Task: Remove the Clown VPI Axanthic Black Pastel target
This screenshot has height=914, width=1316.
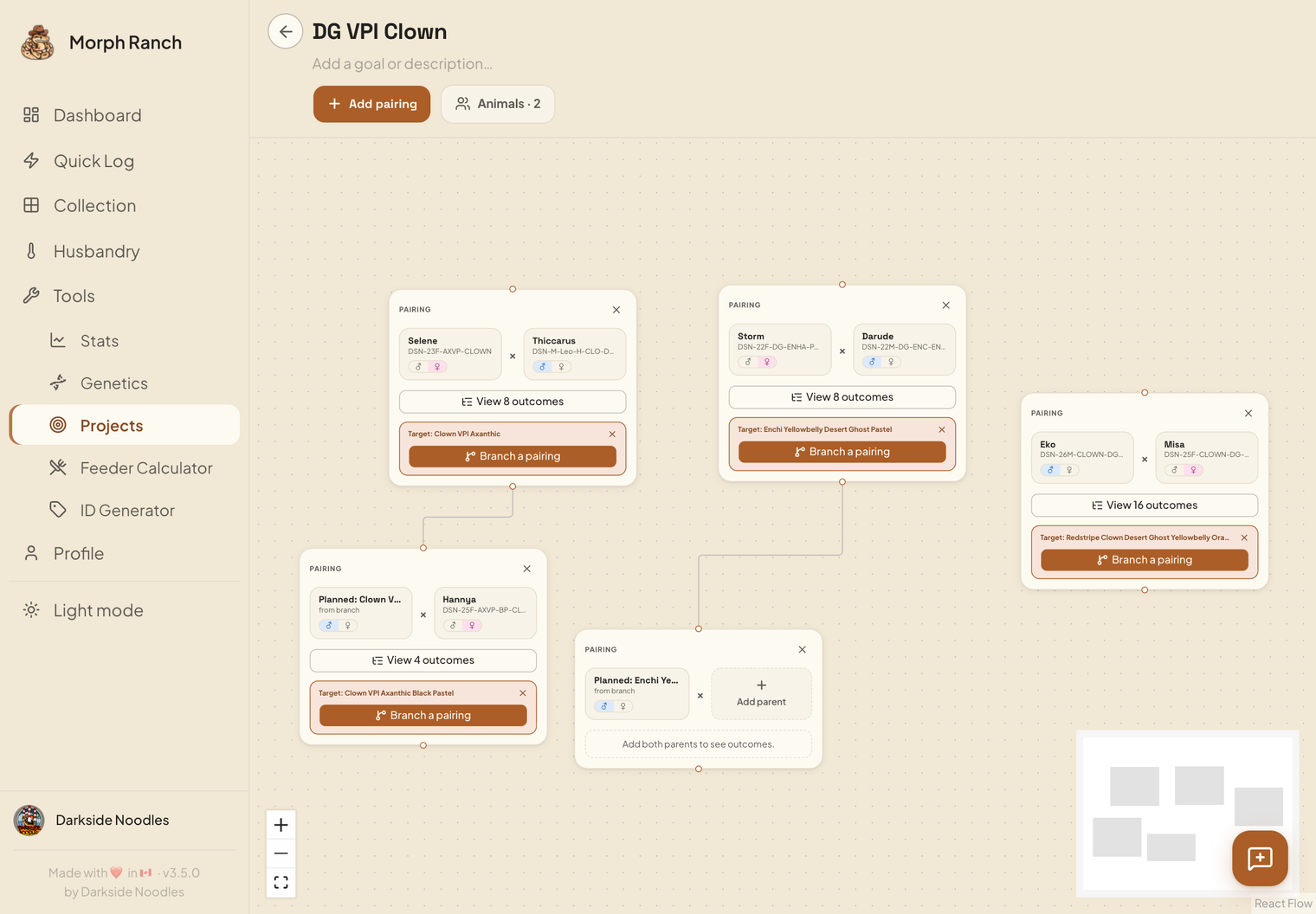Action: click(523, 693)
